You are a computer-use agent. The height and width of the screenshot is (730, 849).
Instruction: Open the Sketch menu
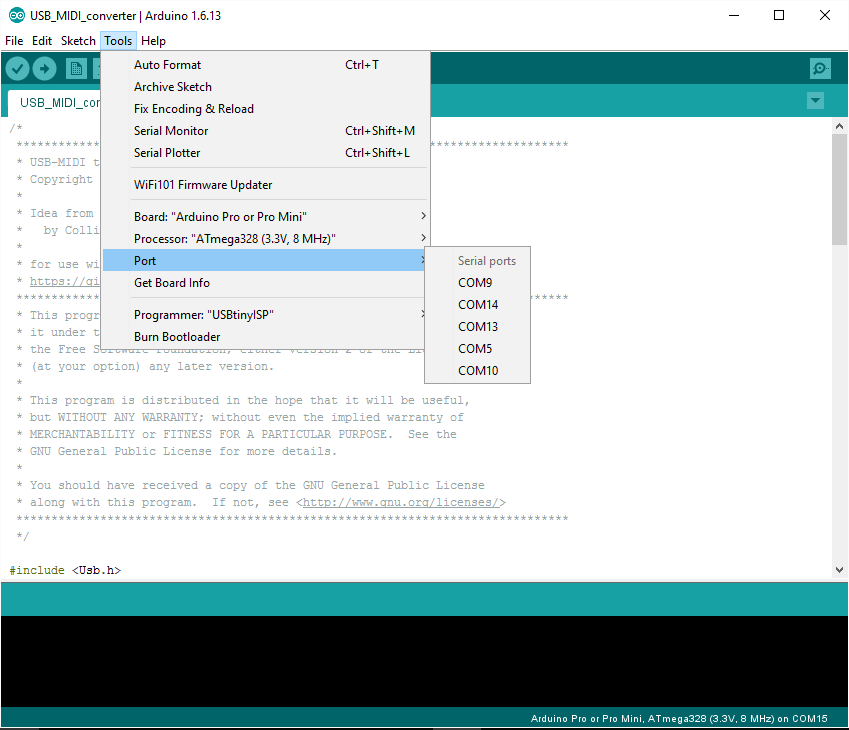(x=78, y=41)
